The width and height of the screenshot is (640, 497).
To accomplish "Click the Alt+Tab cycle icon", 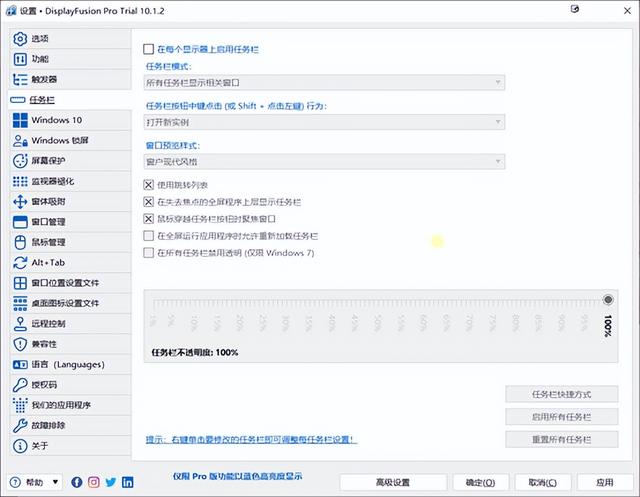I will click(20, 263).
